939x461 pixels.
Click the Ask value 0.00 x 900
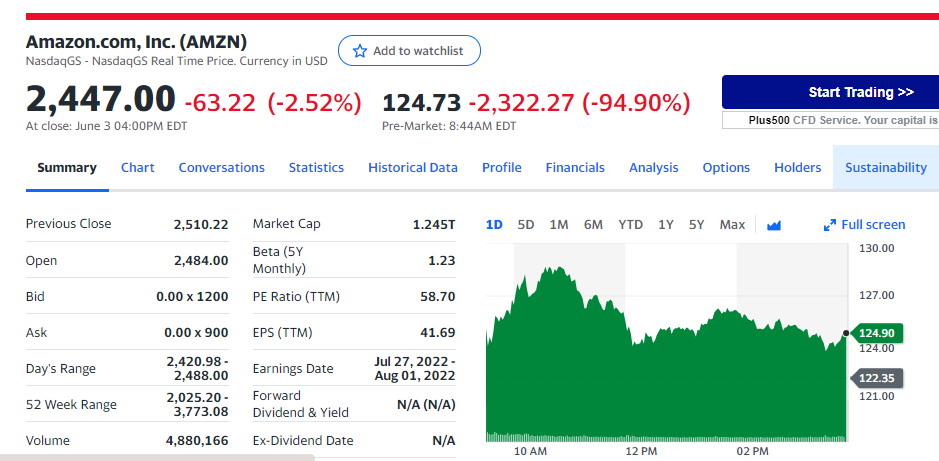[x=196, y=332]
